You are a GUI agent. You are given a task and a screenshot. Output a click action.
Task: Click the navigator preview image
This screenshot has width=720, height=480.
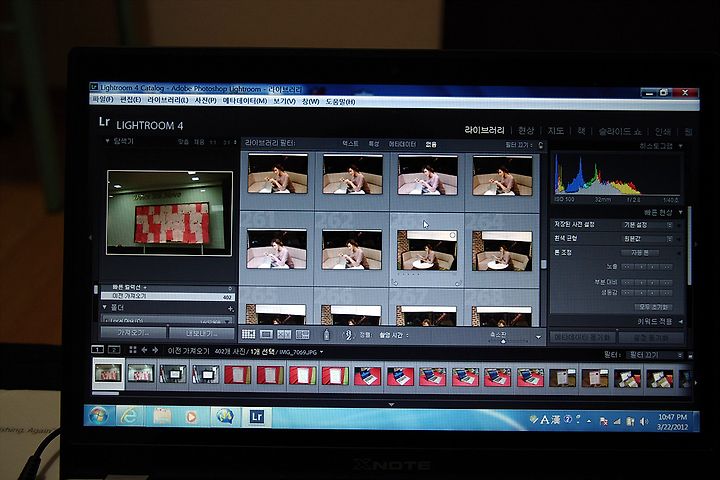tap(169, 213)
